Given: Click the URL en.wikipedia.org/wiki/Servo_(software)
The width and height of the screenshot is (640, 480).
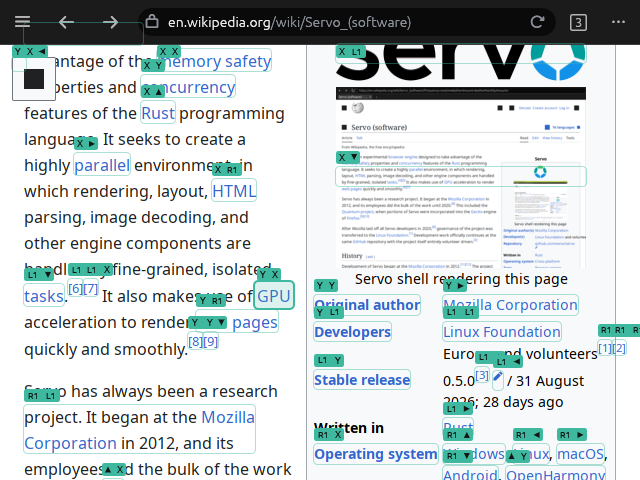Looking at the screenshot, I should 289,22.
